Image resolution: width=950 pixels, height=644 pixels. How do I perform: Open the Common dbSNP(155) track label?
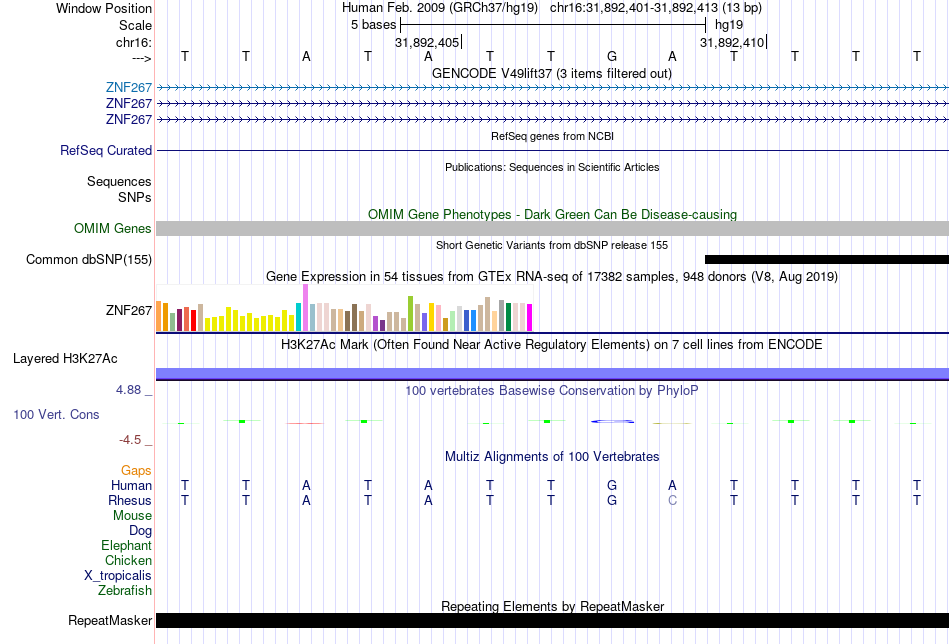click(89, 259)
